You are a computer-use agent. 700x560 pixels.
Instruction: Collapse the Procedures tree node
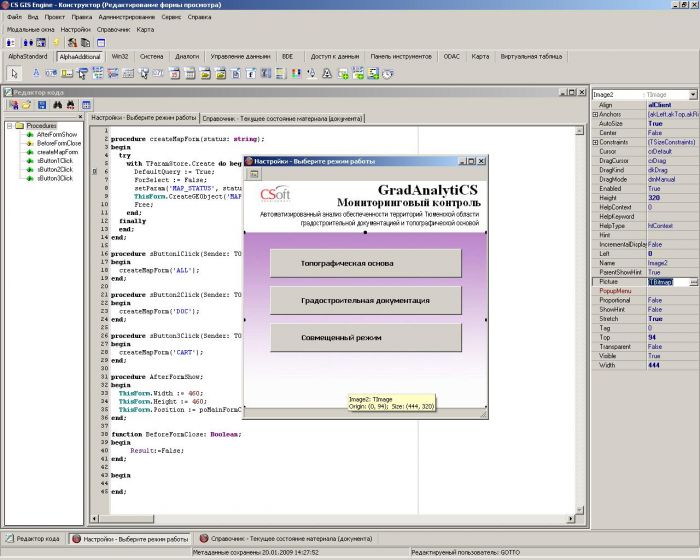tap(9, 126)
